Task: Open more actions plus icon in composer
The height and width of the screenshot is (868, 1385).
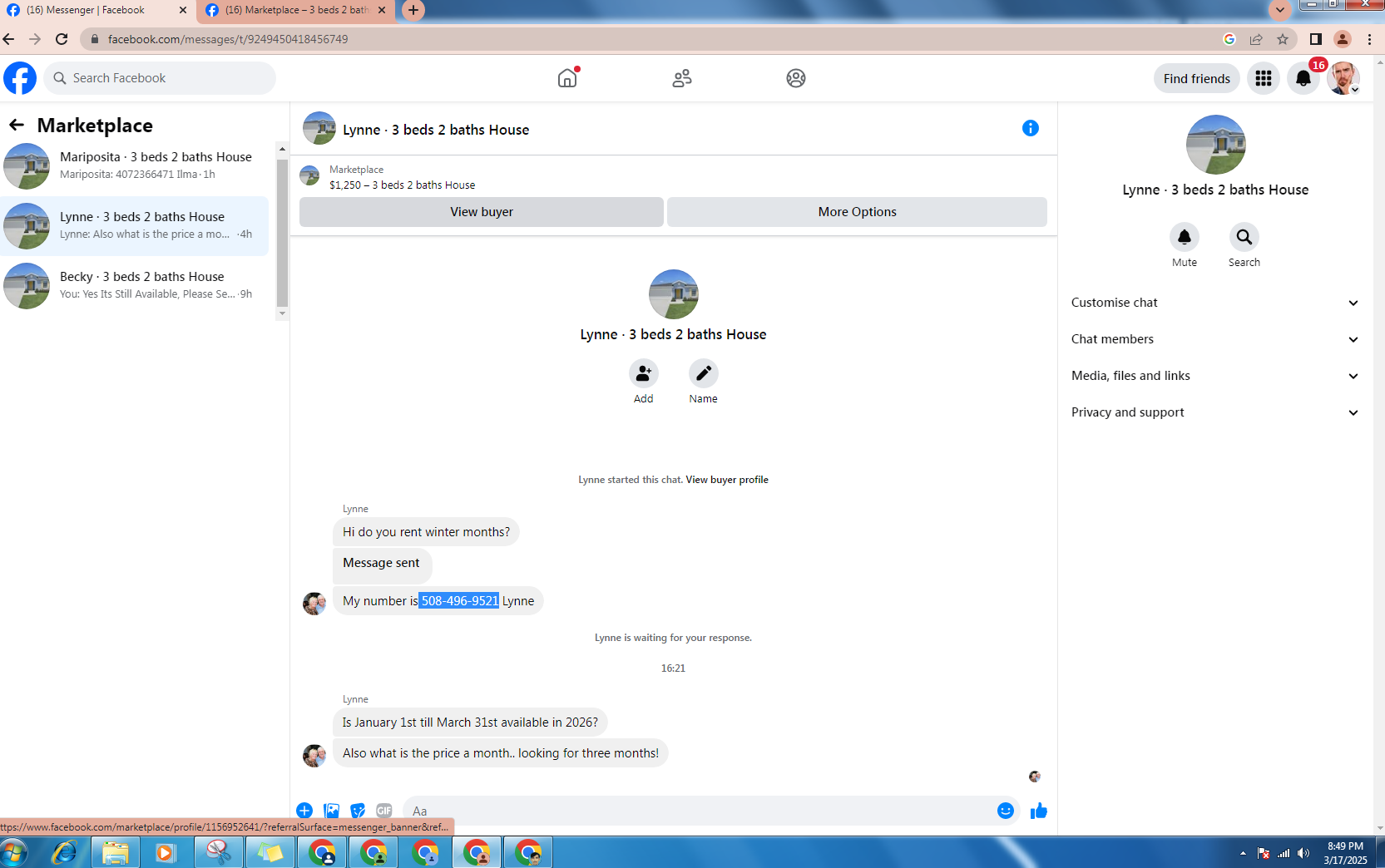Action: [x=304, y=811]
